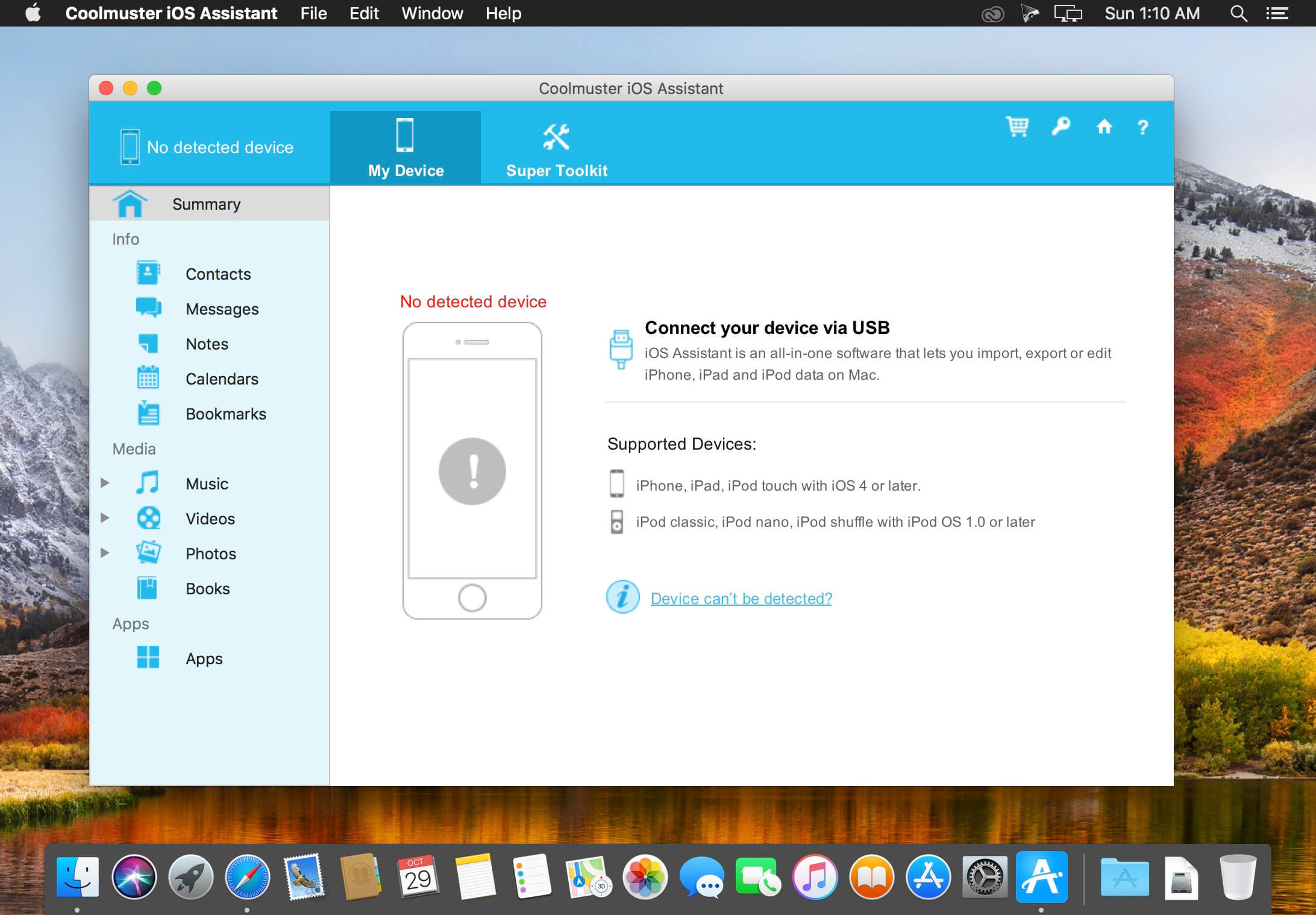1316x915 pixels.
Task: Click the home icon in the top toolbar
Action: click(1104, 127)
